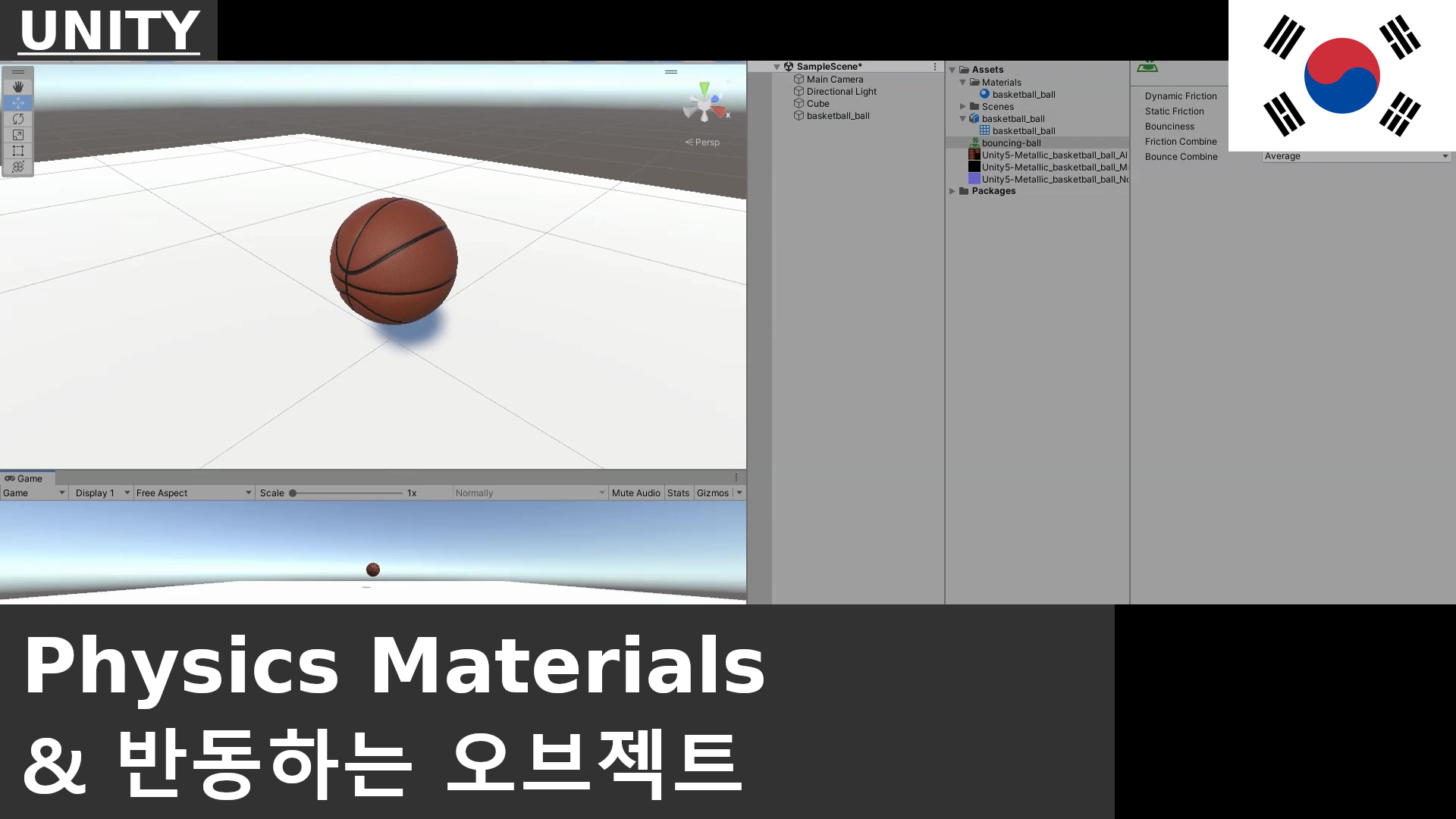Image resolution: width=1456 pixels, height=819 pixels.
Task: Select the Transform tool in scene toolbar
Action: point(18,167)
